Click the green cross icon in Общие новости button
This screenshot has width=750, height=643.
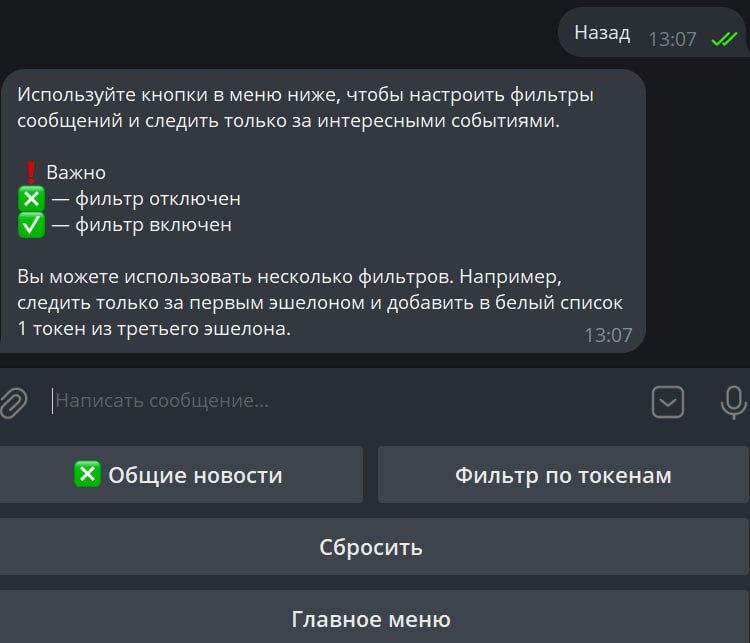pyautogui.click(x=88, y=474)
